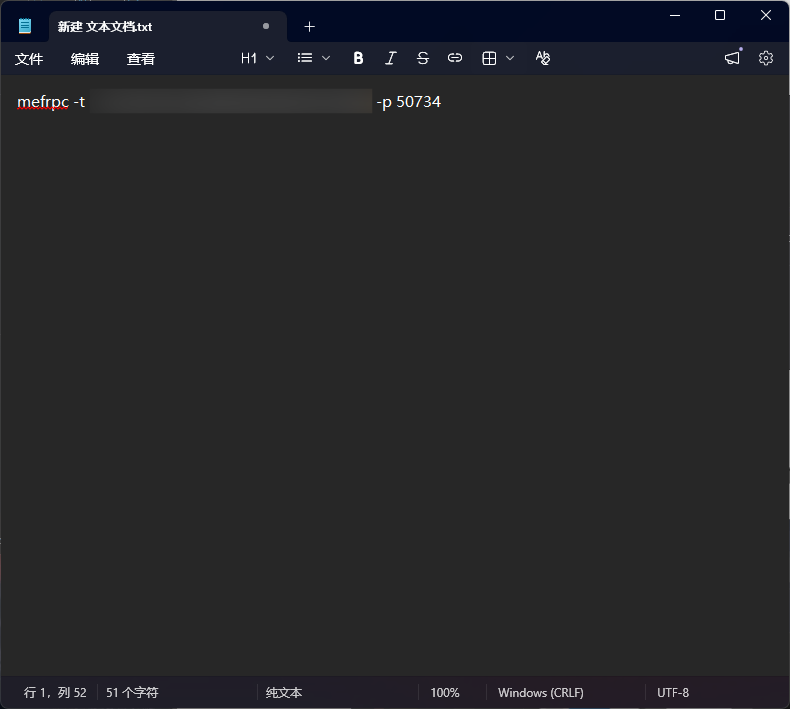
Task: Expand the list style dropdown
Action: (x=314, y=58)
